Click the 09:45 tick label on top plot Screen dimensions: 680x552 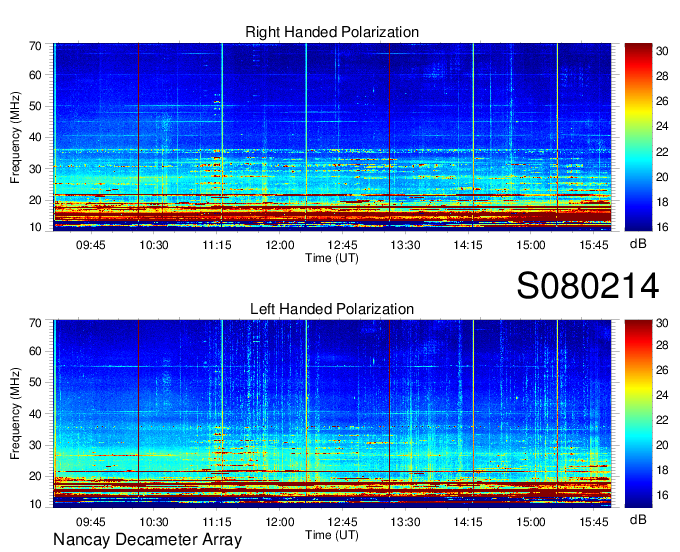tap(91, 245)
